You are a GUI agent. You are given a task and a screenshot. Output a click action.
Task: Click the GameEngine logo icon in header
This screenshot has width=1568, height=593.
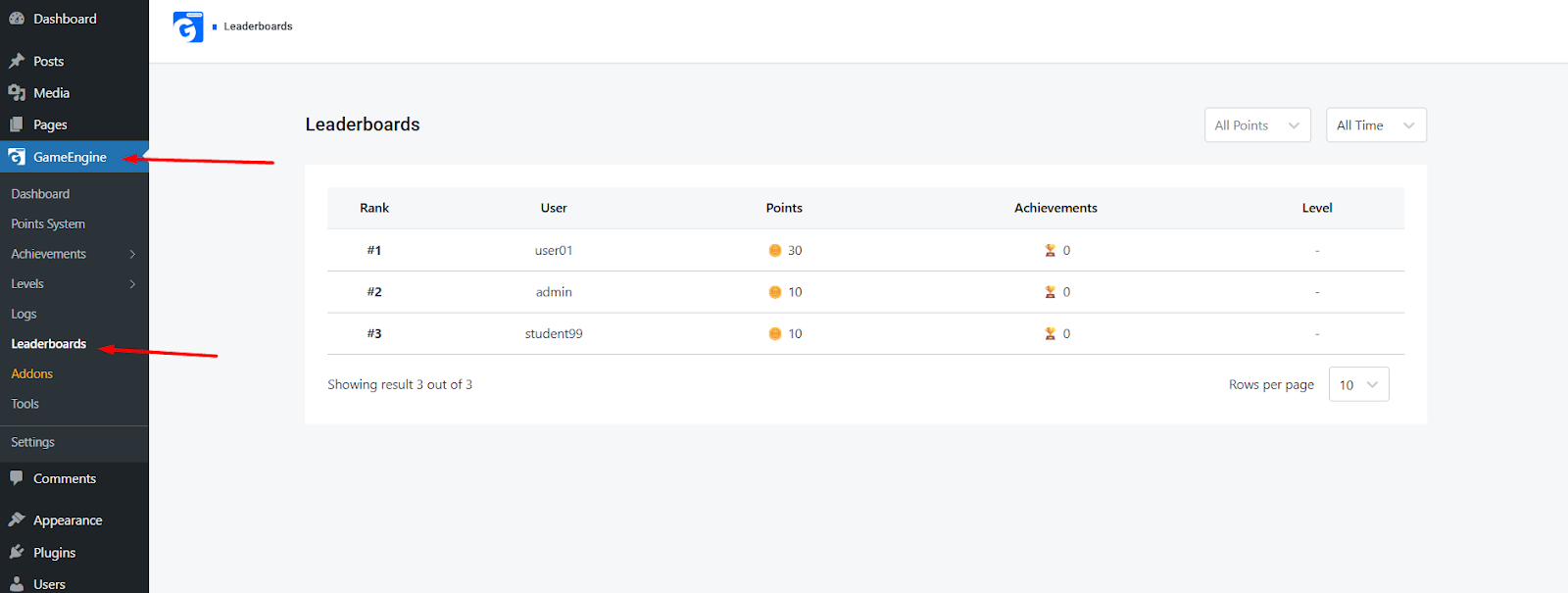tap(187, 26)
